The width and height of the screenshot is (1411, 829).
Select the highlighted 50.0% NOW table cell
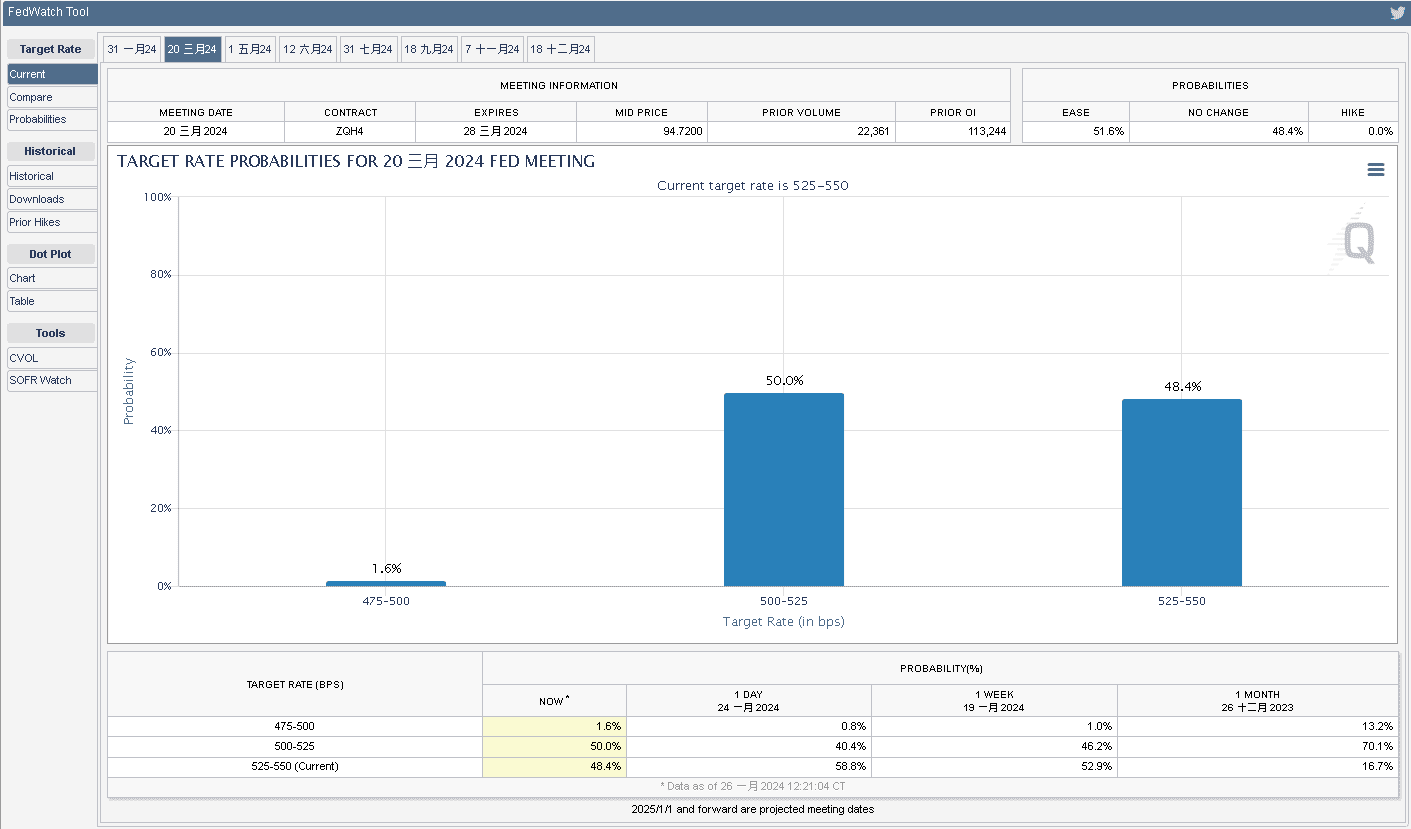click(554, 746)
